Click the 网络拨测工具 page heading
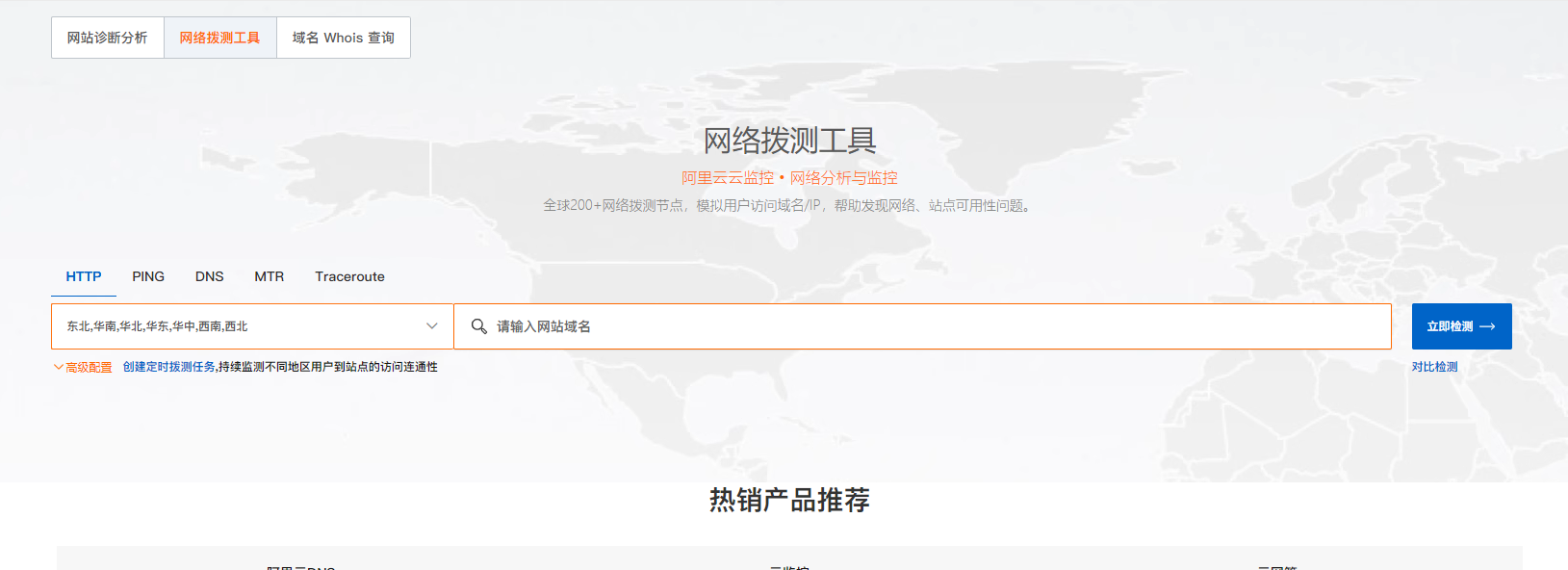Screen dimensions: 1568x570 [789, 141]
